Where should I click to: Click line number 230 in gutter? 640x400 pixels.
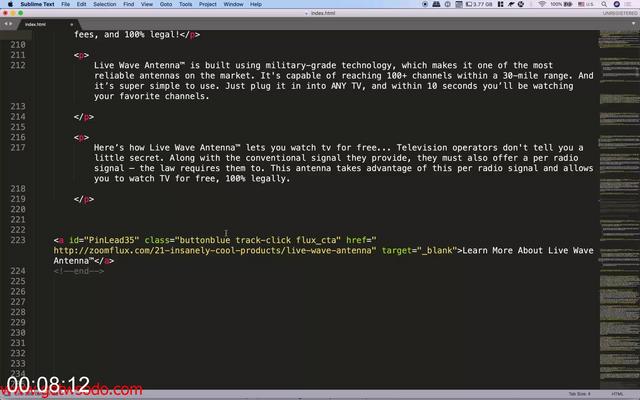tap(18, 333)
